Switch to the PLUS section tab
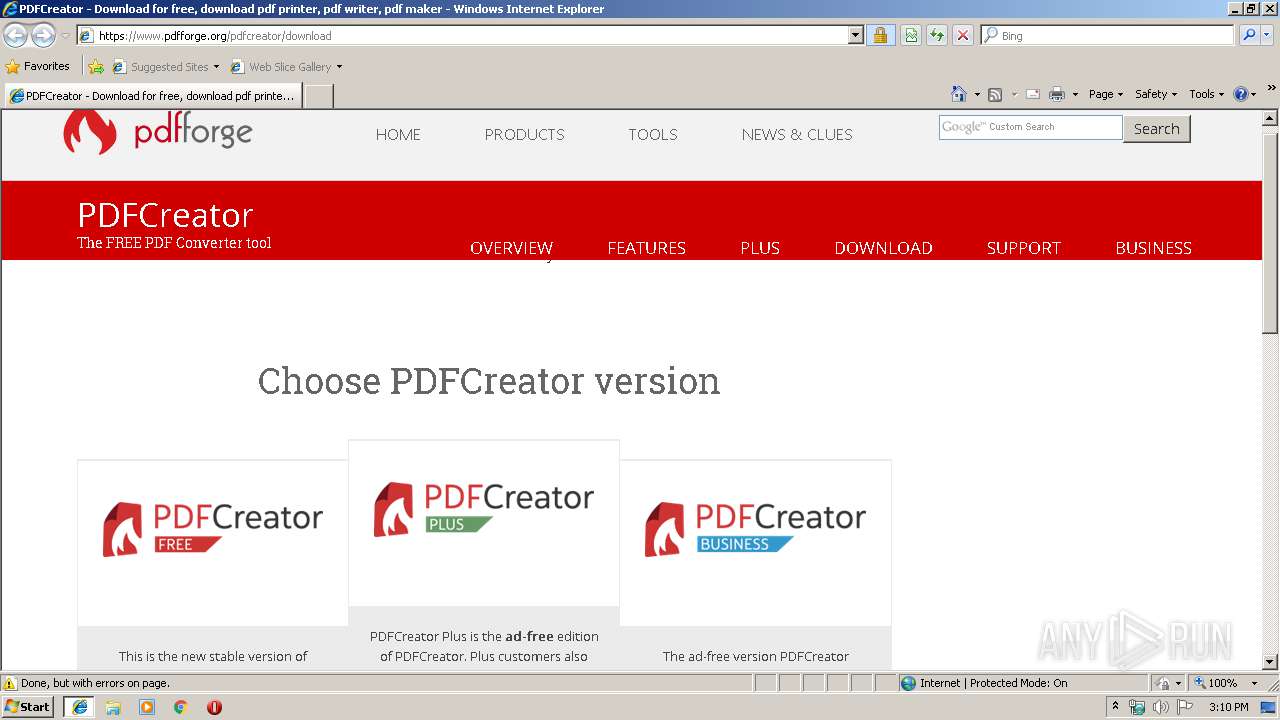The image size is (1280, 720). (760, 248)
